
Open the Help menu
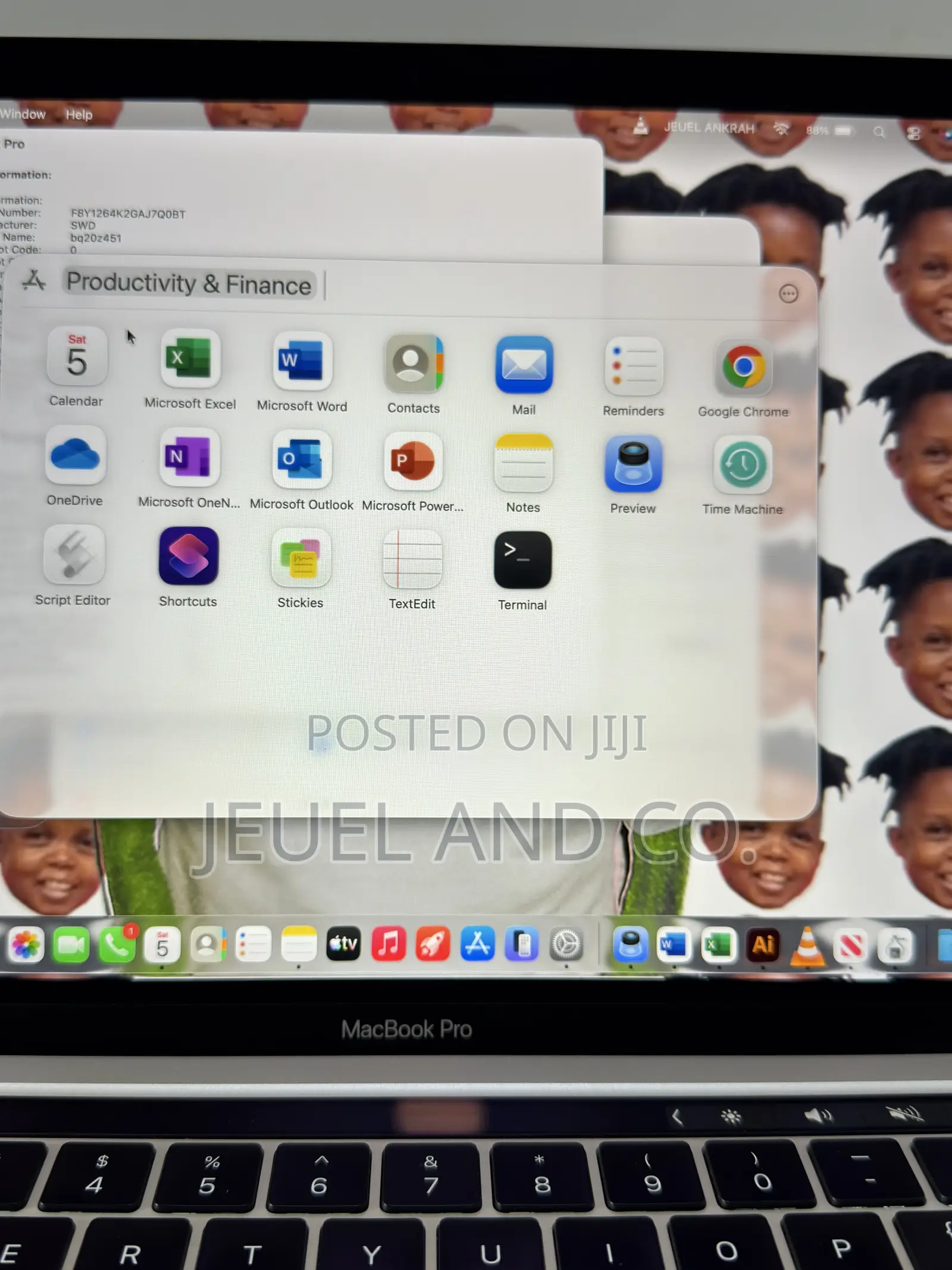click(79, 115)
